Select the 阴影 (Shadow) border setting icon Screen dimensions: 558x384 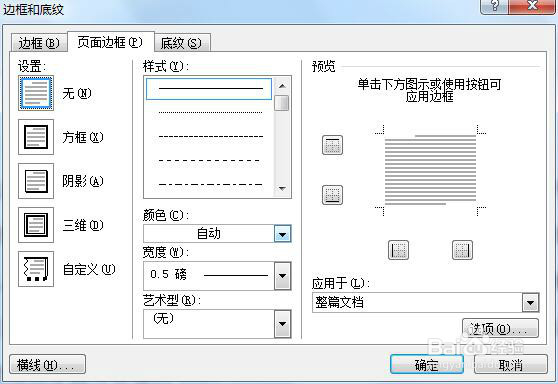pyautogui.click(x=36, y=181)
